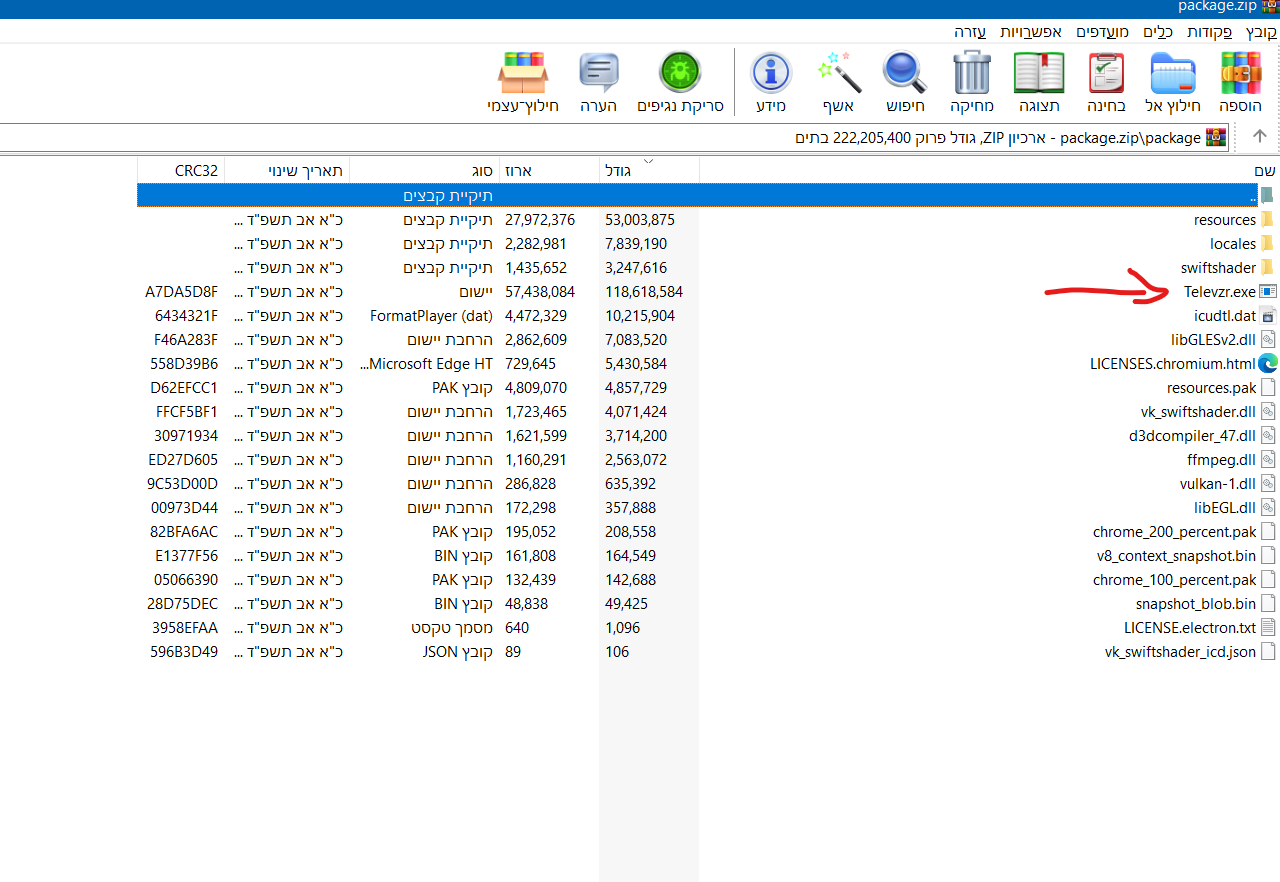Viewport: 1280px width, 882px height.
Task: Click the Televzr.exe application icon
Action: [1268, 291]
